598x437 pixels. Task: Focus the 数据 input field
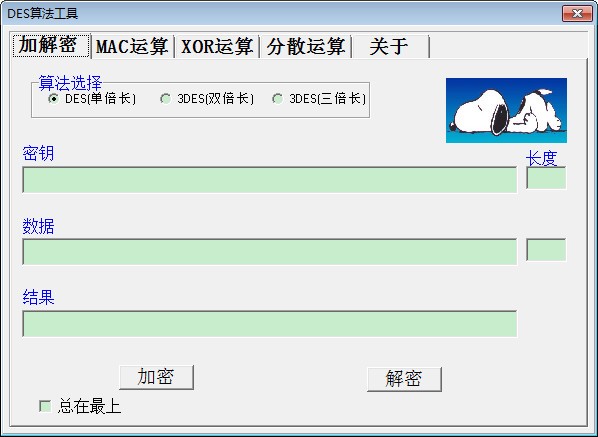(270, 252)
